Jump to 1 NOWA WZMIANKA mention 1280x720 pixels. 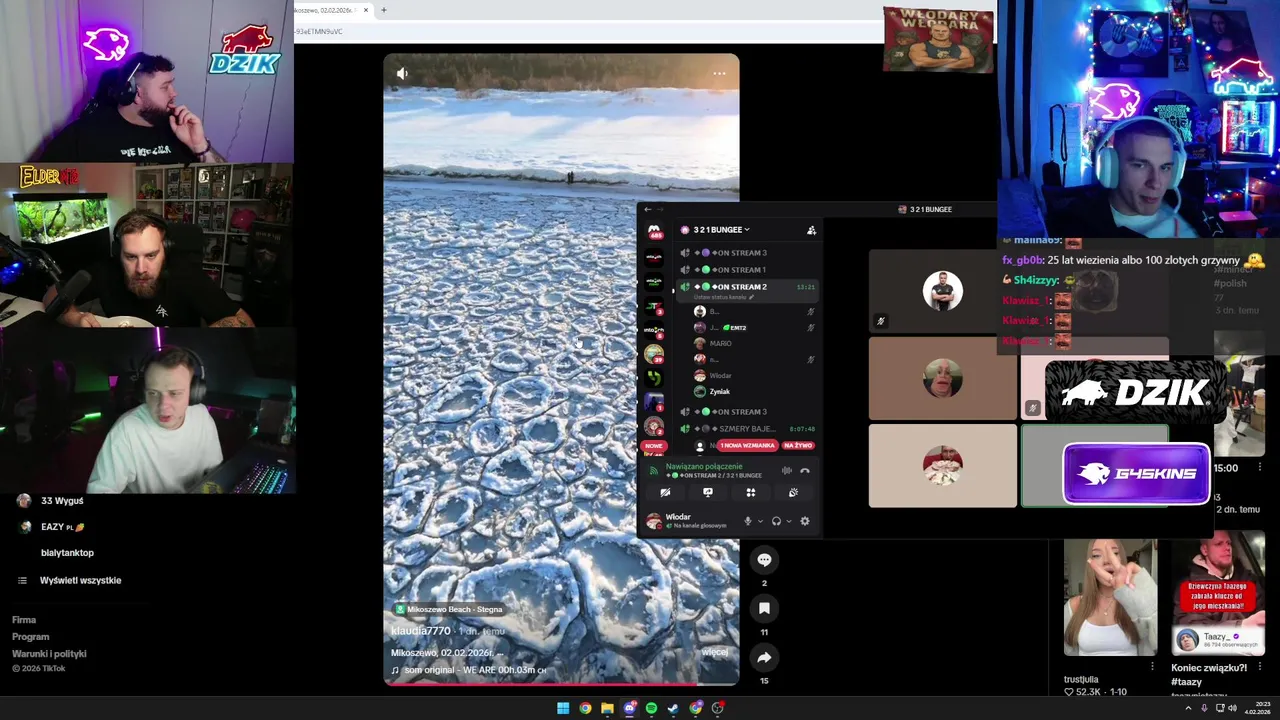click(x=747, y=445)
